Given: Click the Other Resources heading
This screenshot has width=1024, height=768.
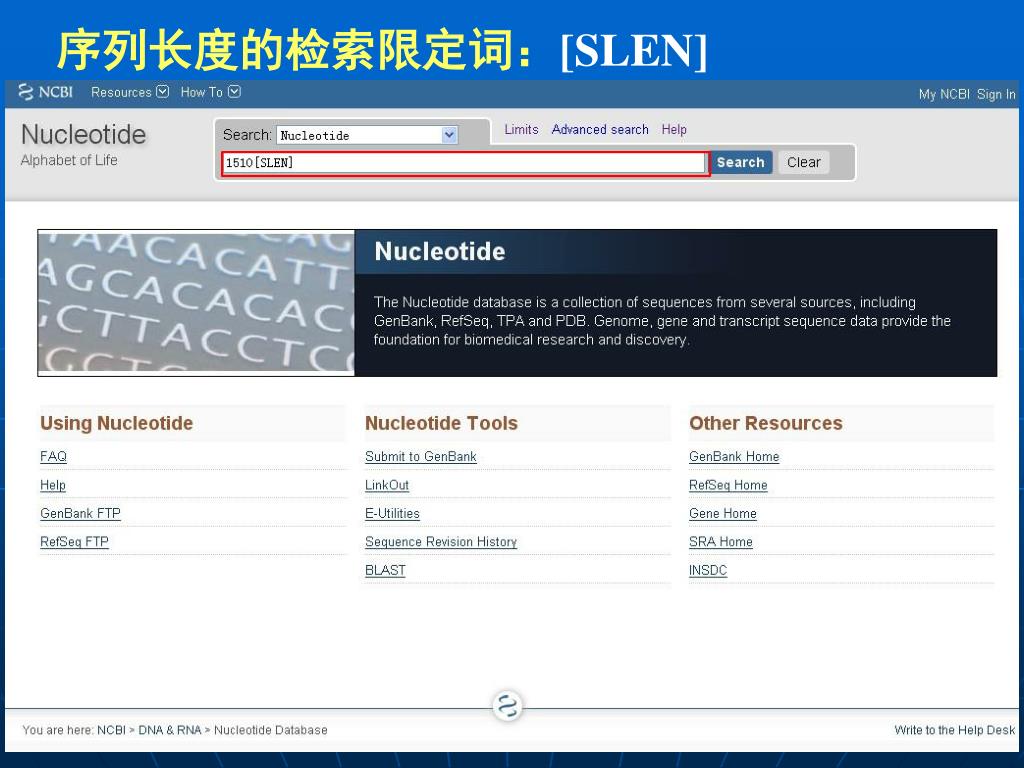Looking at the screenshot, I should (x=765, y=423).
